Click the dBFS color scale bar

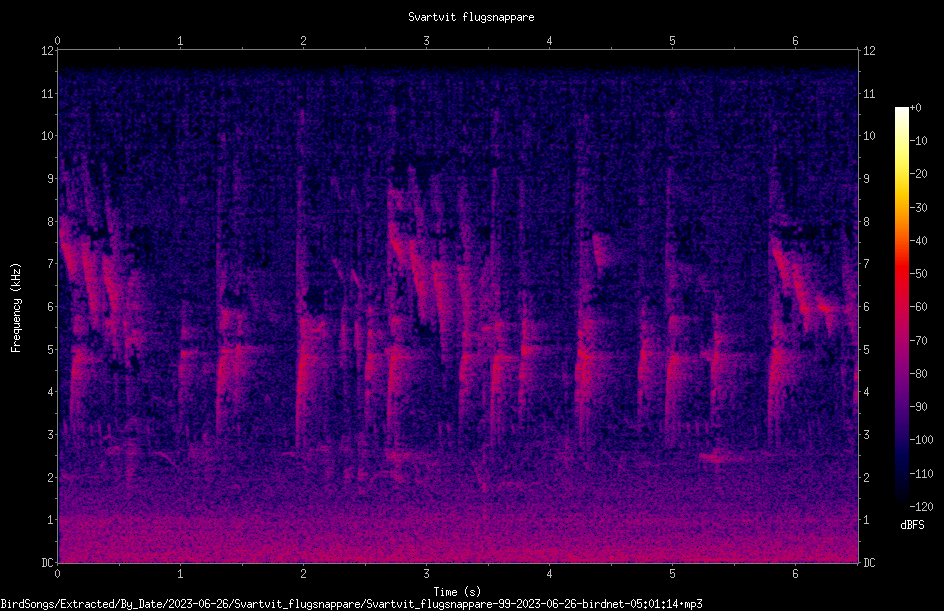901,307
